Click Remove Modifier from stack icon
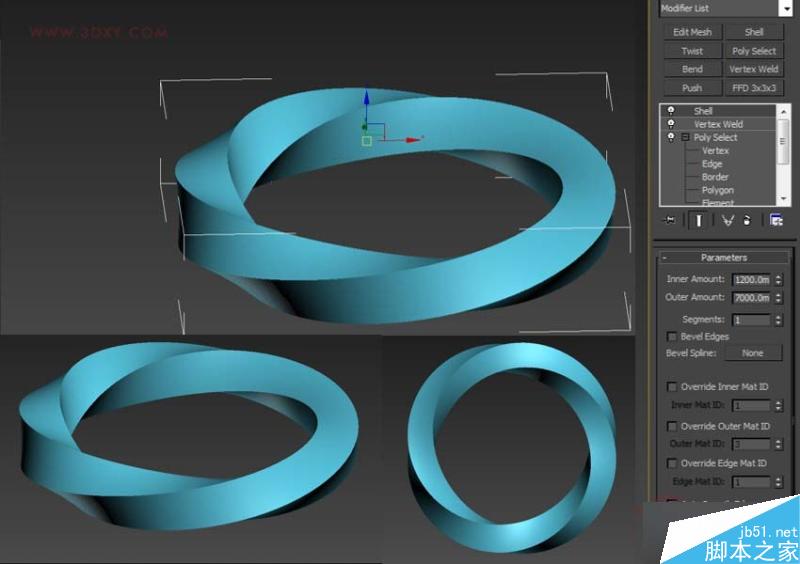The width and height of the screenshot is (800, 564). click(746, 221)
